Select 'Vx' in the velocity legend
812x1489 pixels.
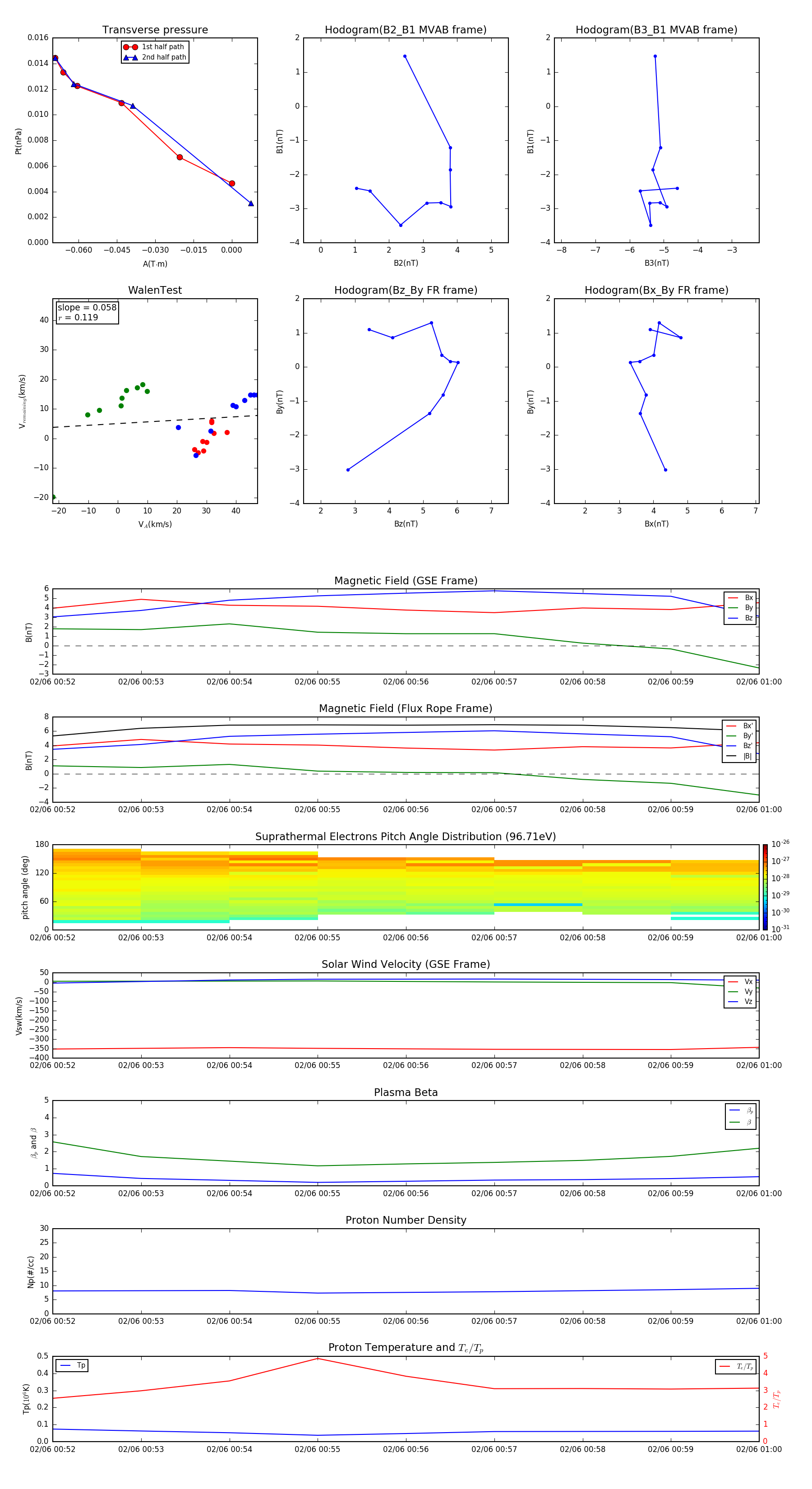[x=740, y=981]
